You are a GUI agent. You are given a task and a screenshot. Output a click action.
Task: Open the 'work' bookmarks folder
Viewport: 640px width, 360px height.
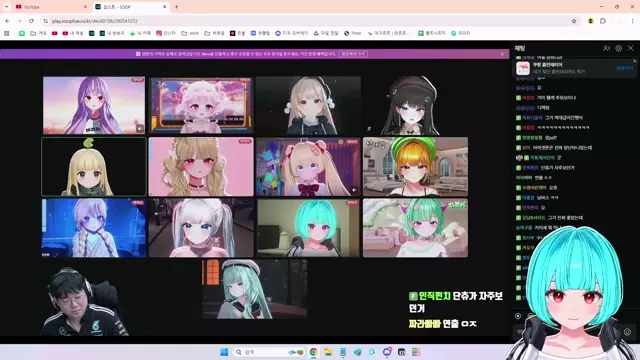coord(190,33)
